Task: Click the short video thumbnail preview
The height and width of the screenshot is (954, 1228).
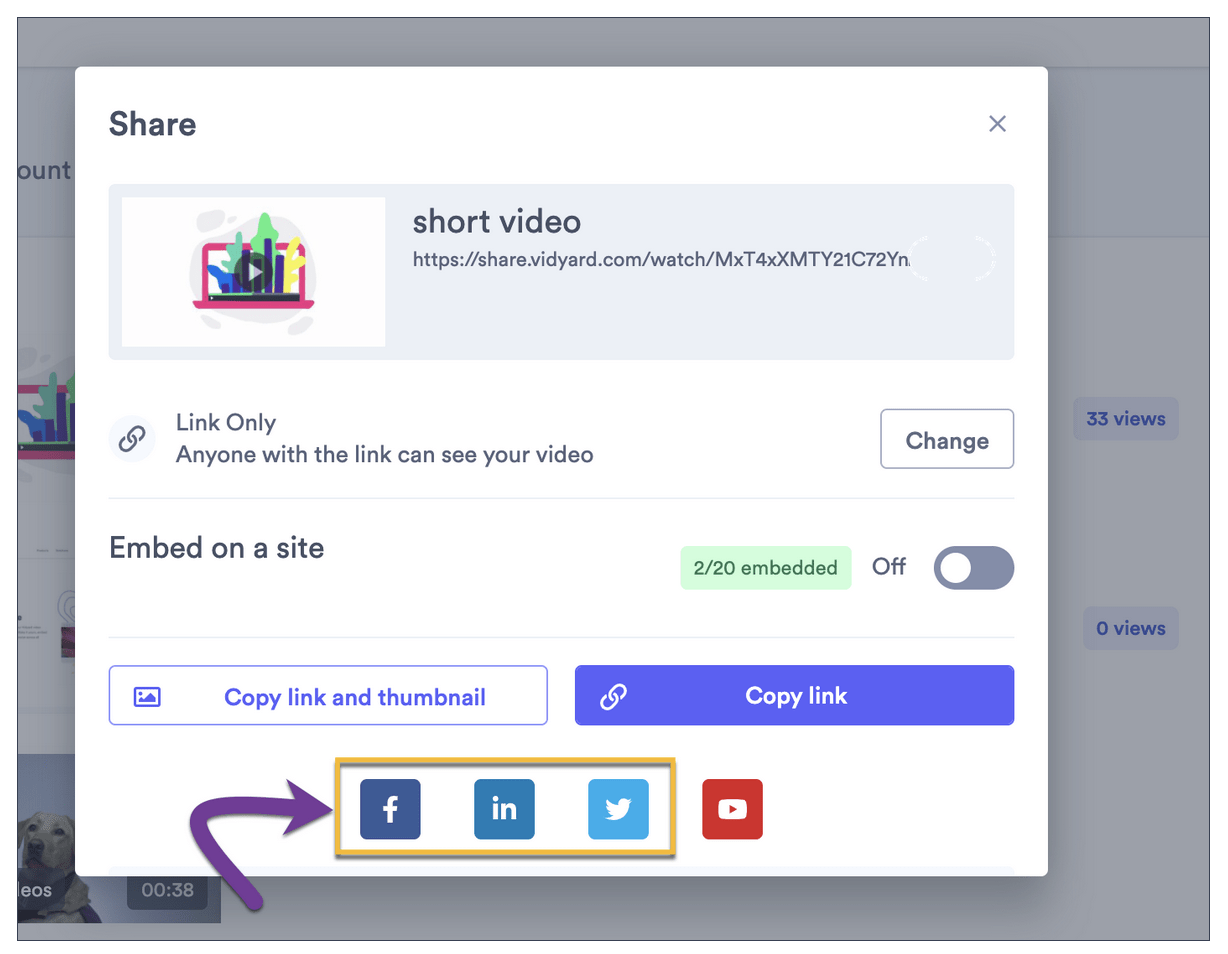Action: (254, 272)
